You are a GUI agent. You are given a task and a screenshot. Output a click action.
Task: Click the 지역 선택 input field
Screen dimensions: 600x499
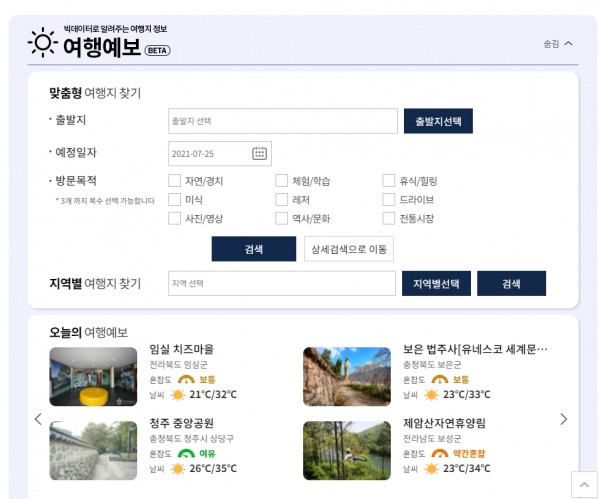pos(282,283)
